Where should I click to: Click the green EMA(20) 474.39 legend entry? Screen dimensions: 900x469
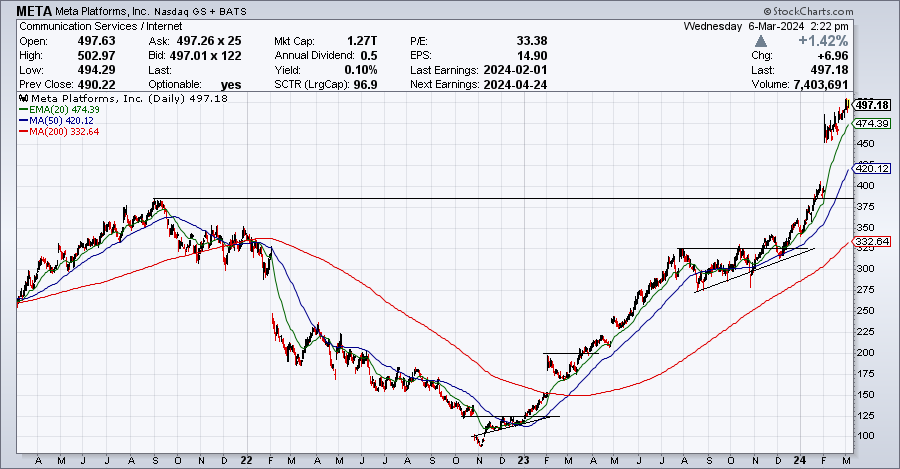[x=59, y=110]
